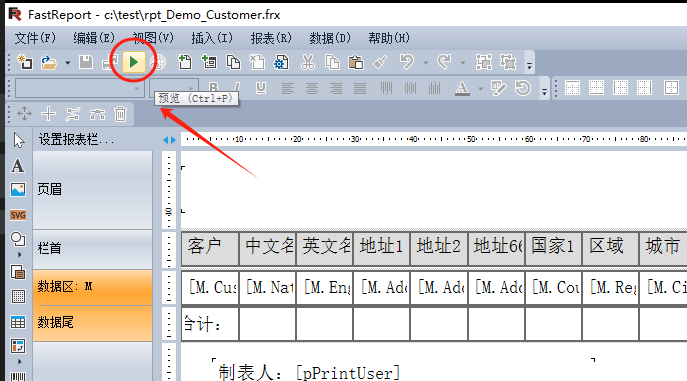Toggle the bottom border line
The image size is (687, 381).
coord(596,88)
